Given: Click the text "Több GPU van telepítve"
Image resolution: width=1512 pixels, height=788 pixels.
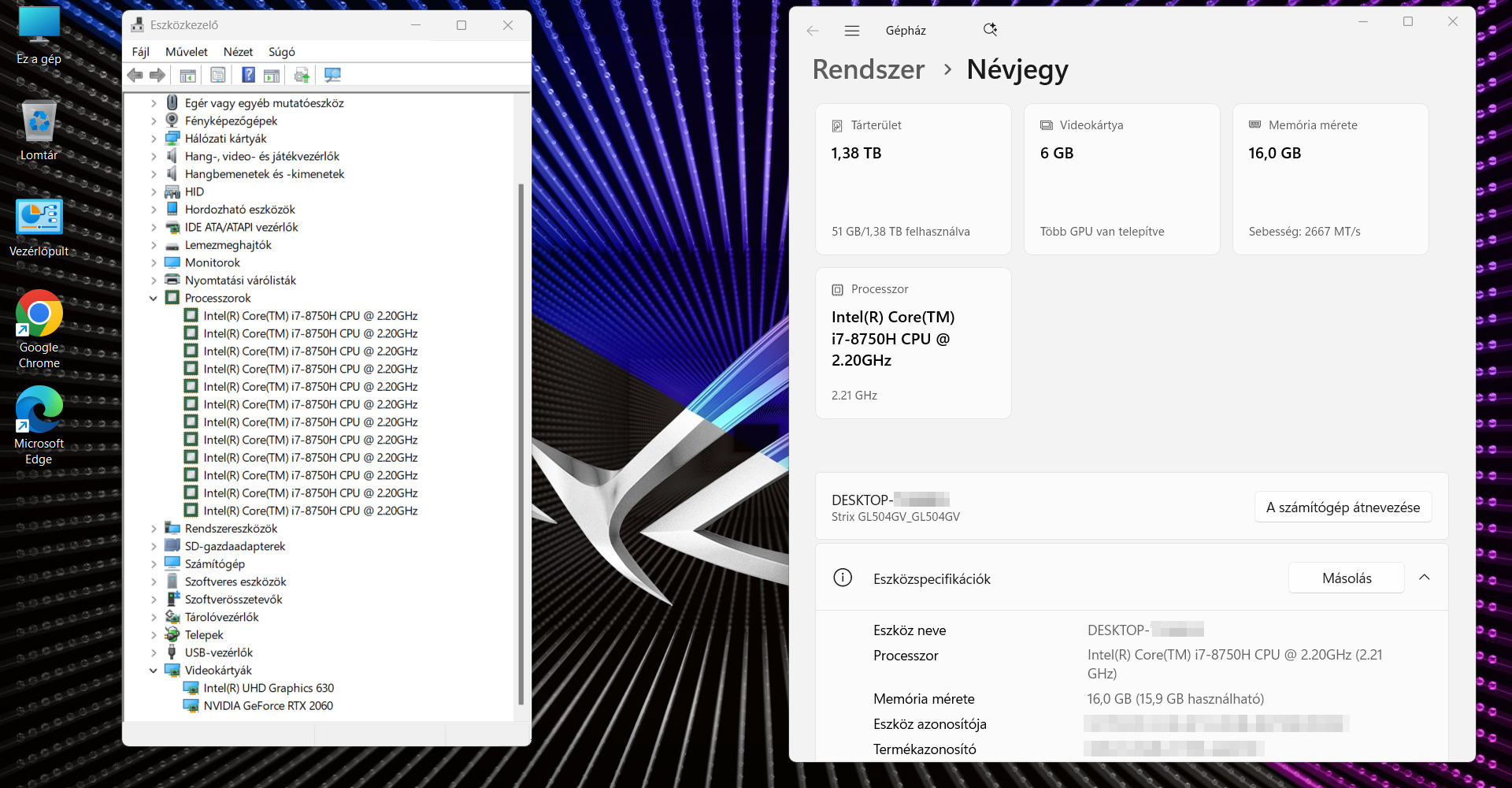Looking at the screenshot, I should point(1102,232).
